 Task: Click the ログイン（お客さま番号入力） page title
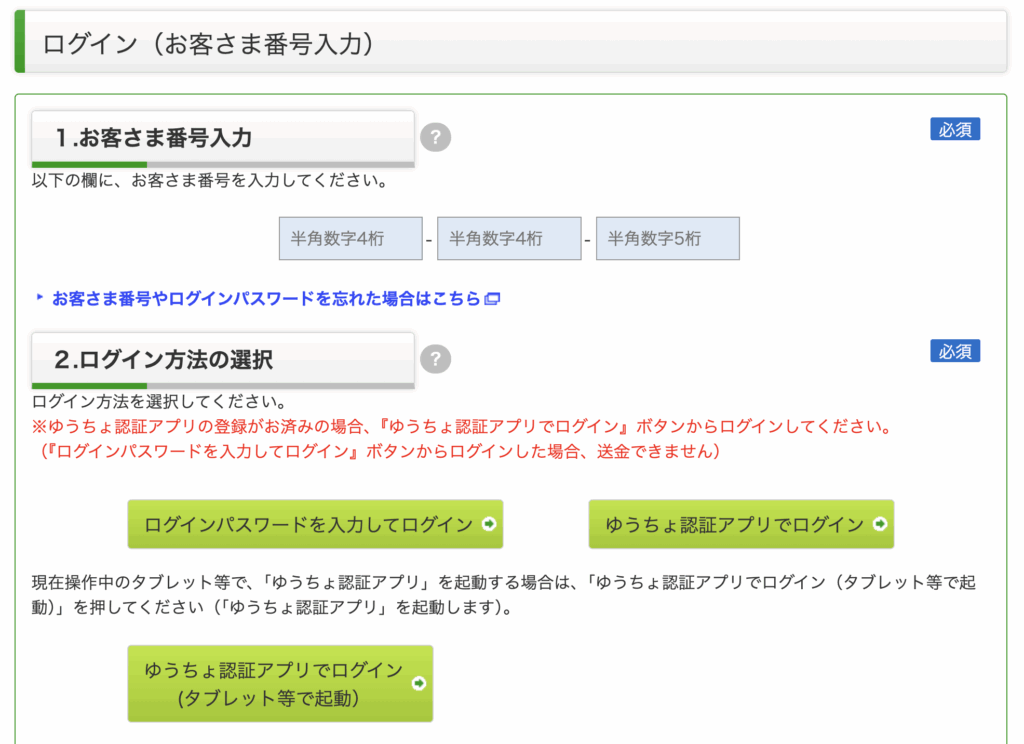tap(208, 45)
